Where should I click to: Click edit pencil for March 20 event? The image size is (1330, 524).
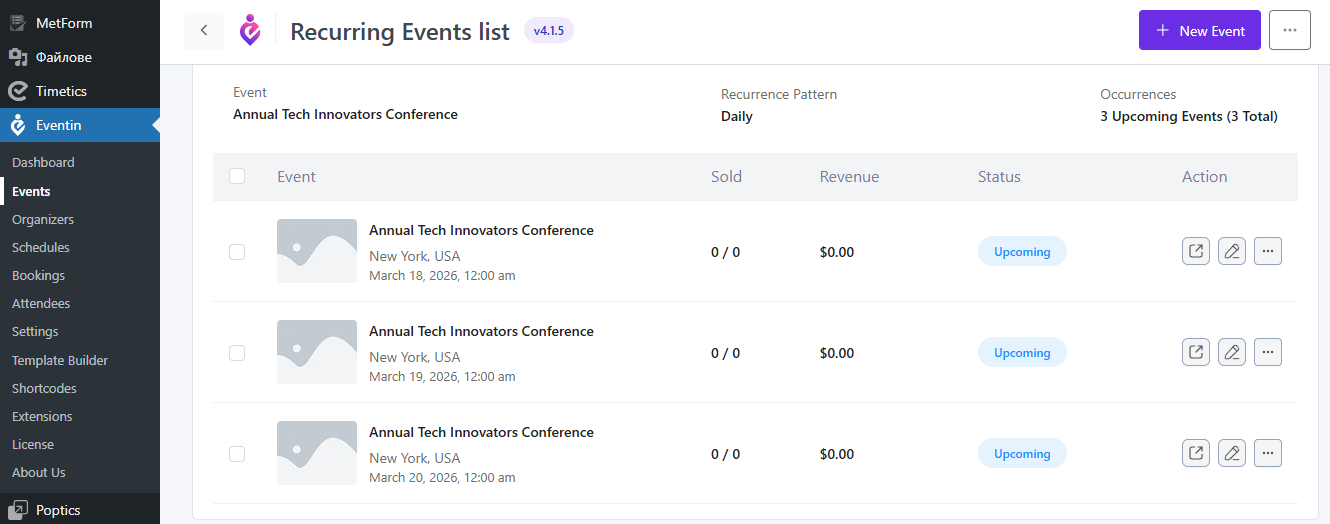tap(1232, 453)
